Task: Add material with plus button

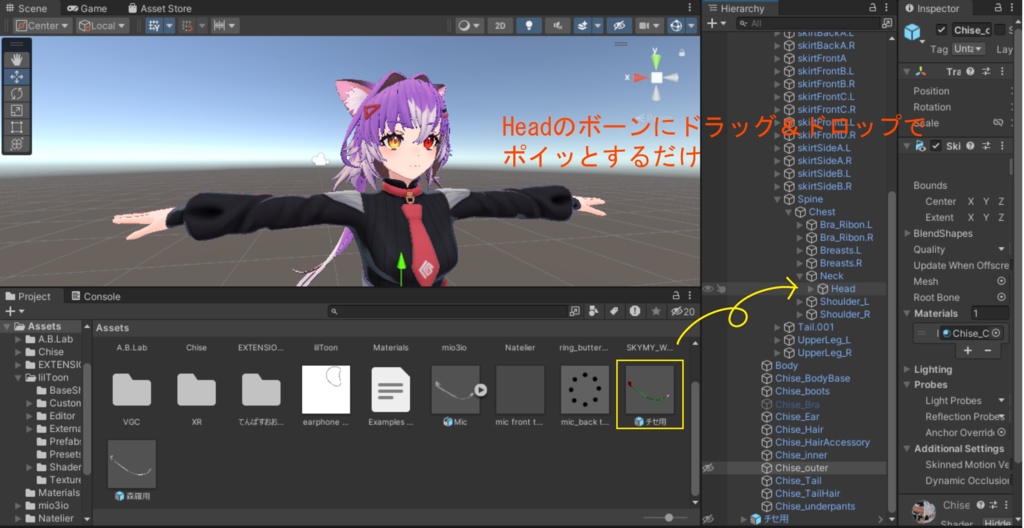Action: (967, 350)
